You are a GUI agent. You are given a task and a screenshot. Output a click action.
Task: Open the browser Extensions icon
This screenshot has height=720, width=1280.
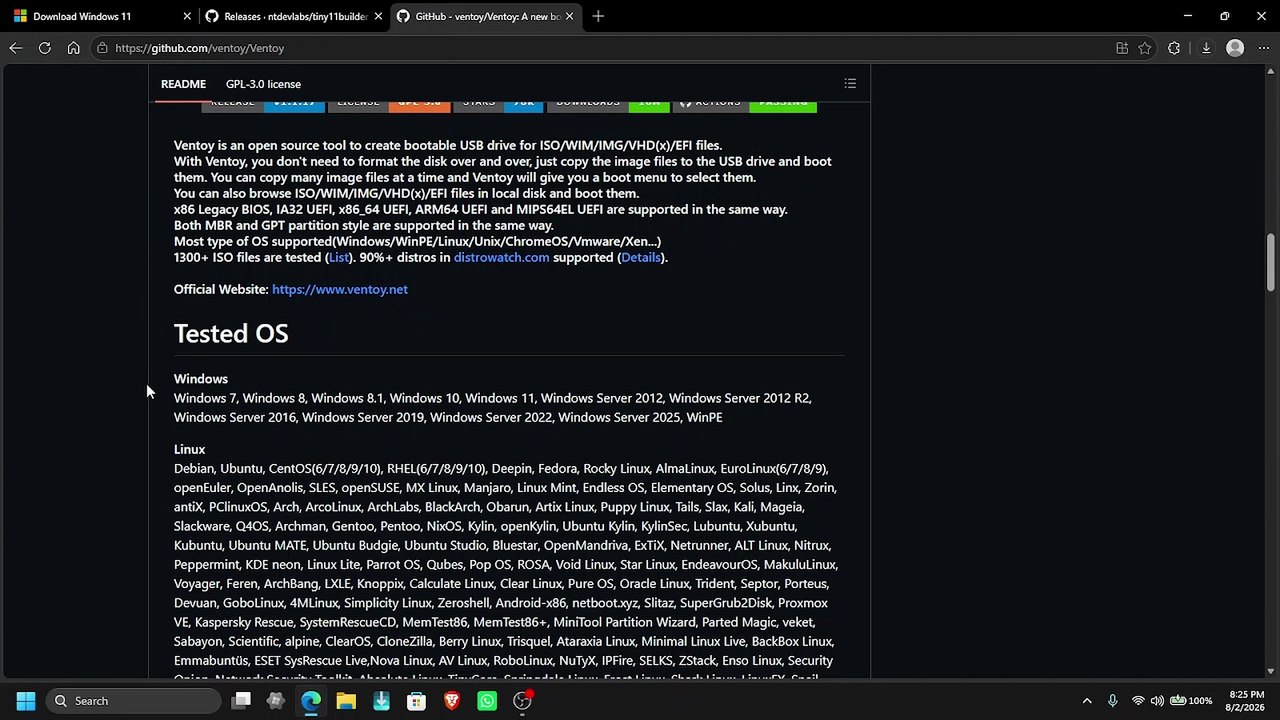point(1174,48)
